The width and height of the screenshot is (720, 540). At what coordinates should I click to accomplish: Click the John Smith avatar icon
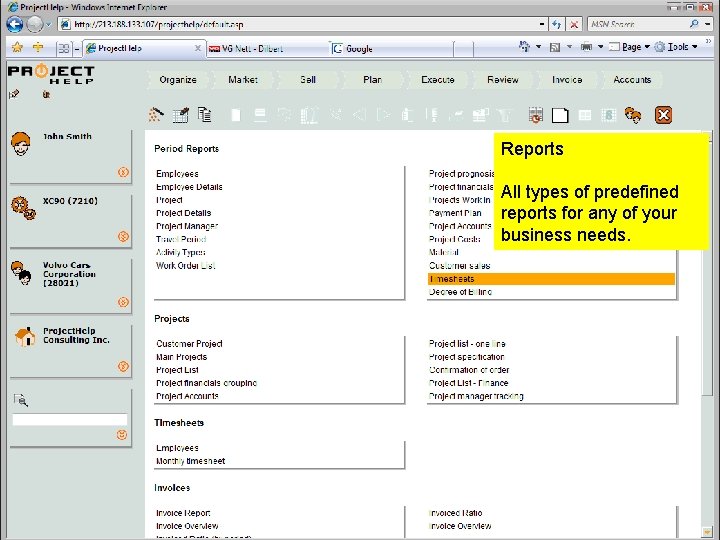tap(21, 144)
